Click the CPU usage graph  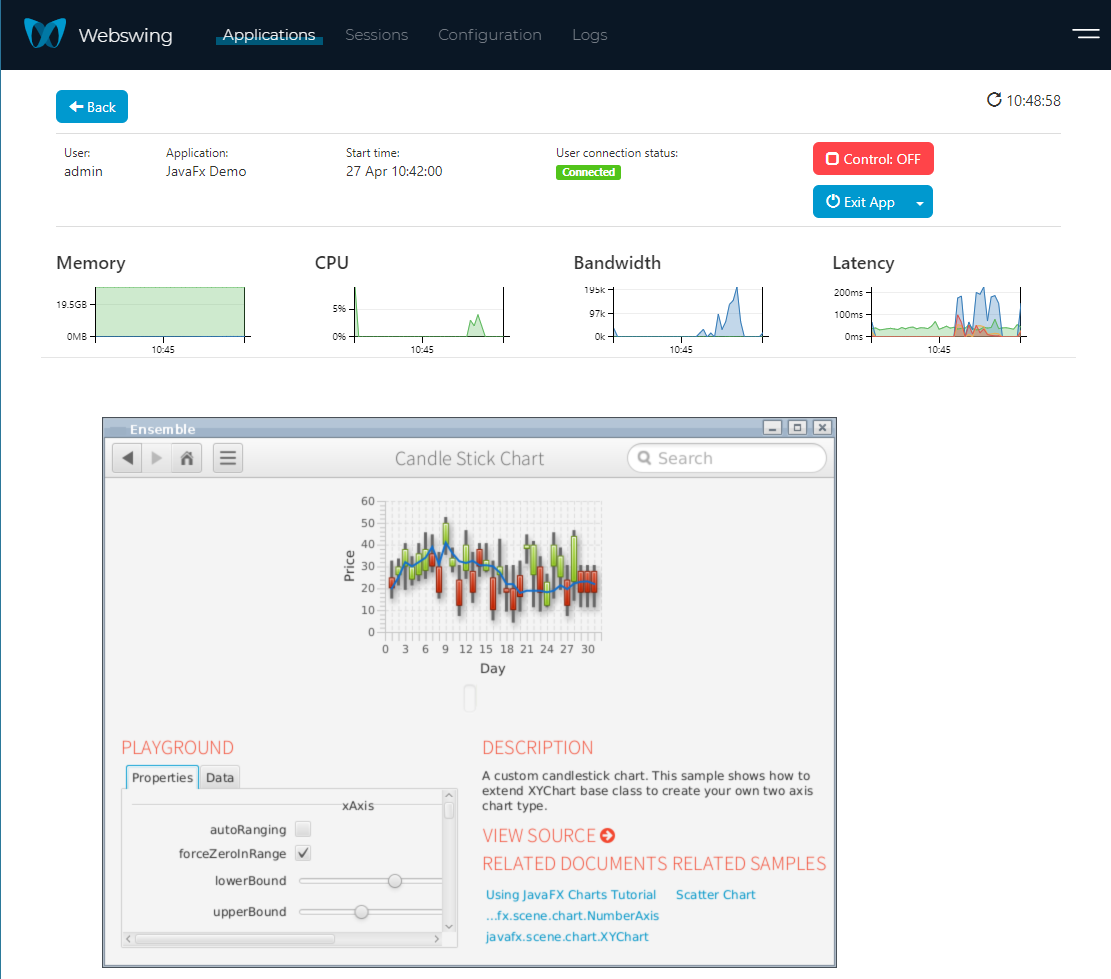[429, 312]
